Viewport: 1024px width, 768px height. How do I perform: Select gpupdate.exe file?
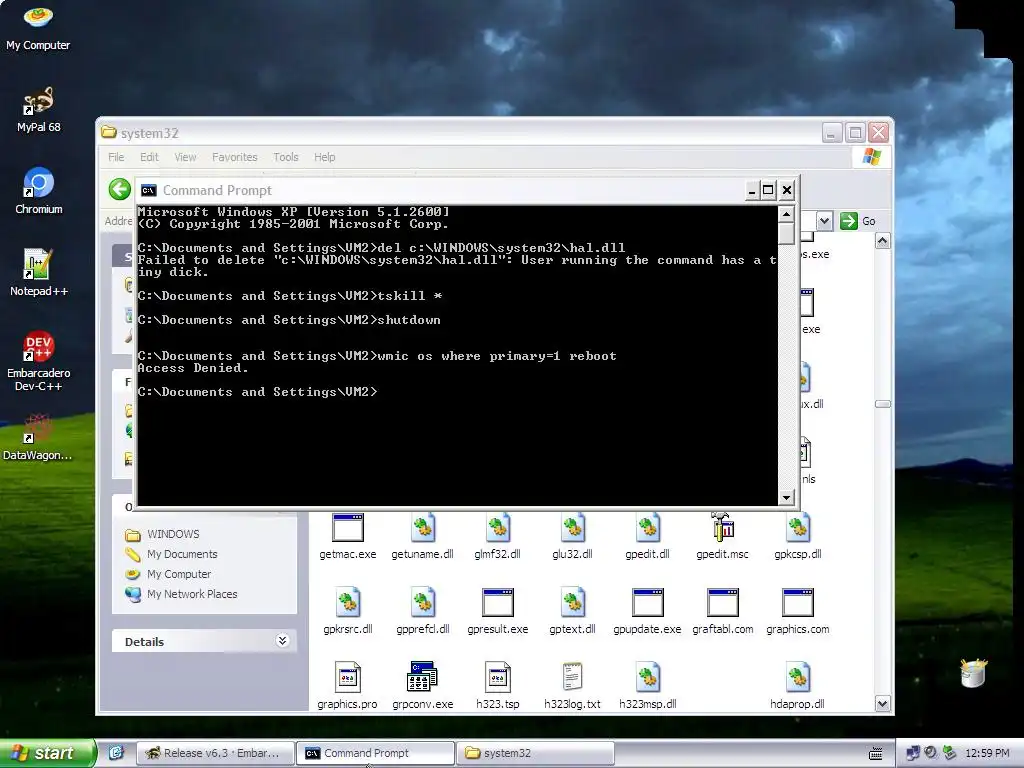click(x=648, y=612)
